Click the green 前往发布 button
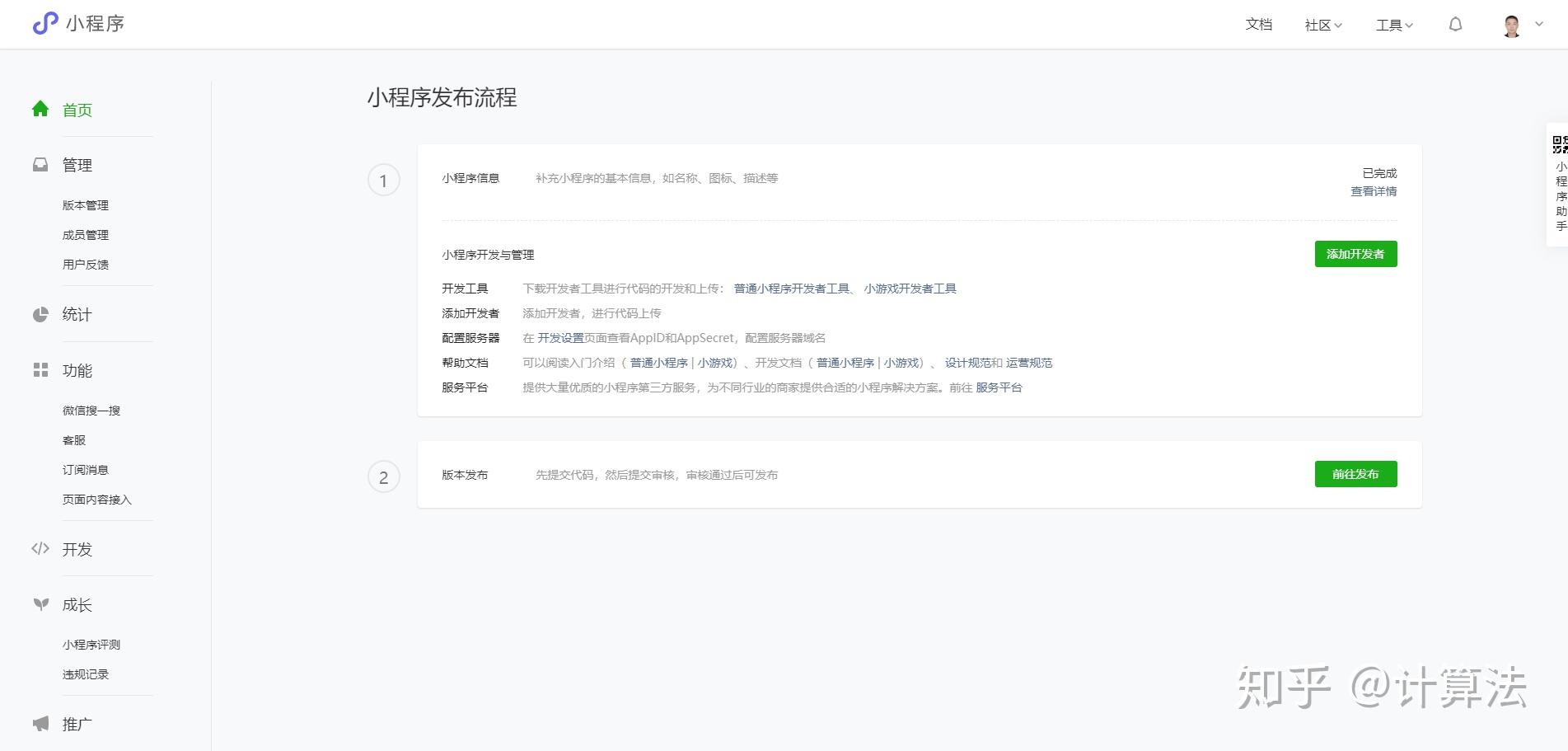This screenshot has height=751, width=1568. tap(1355, 474)
